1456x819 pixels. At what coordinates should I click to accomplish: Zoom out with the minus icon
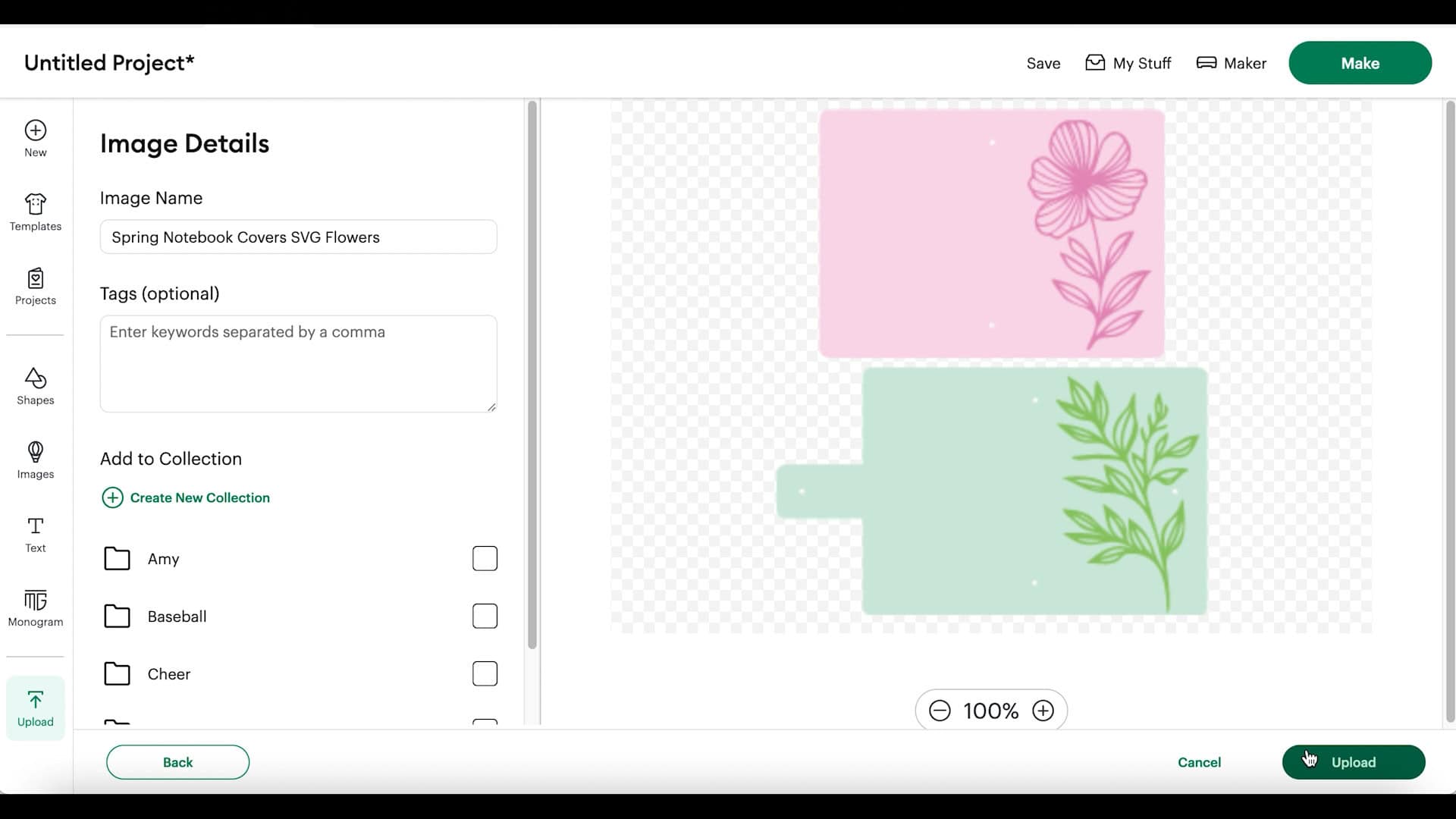[x=940, y=711]
